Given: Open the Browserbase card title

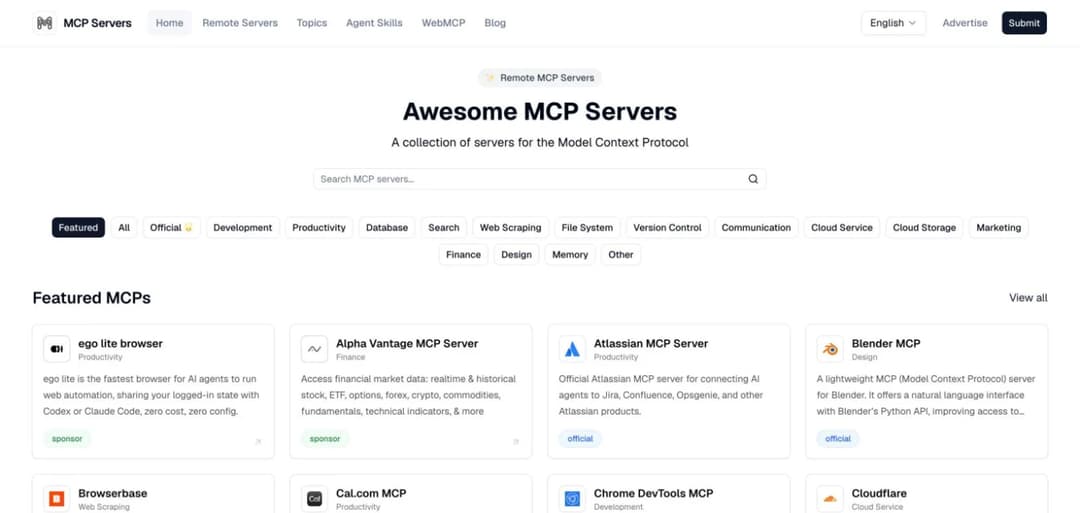Looking at the screenshot, I should pyautogui.click(x=112, y=494).
